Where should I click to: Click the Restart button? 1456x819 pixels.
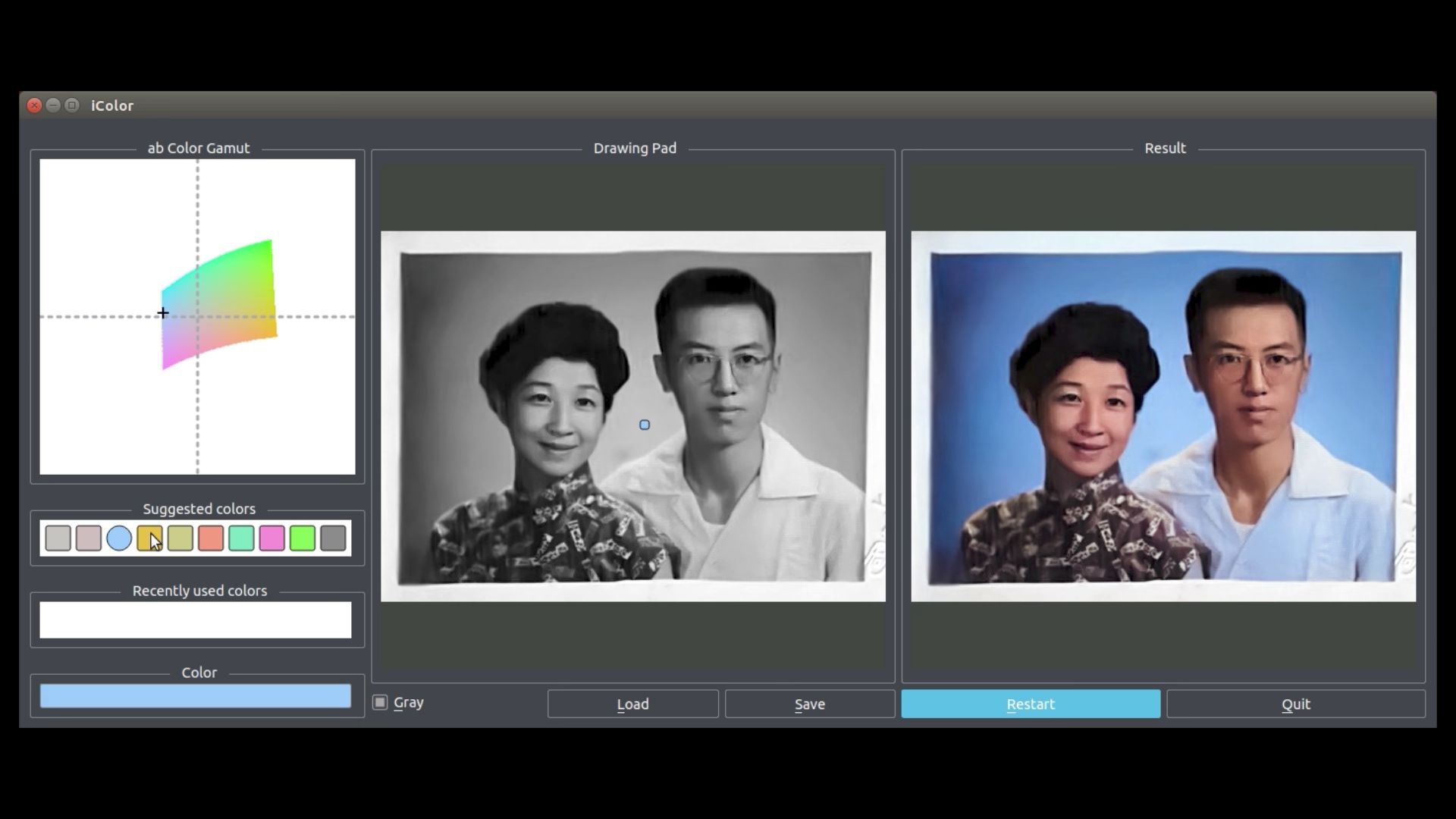(1030, 704)
